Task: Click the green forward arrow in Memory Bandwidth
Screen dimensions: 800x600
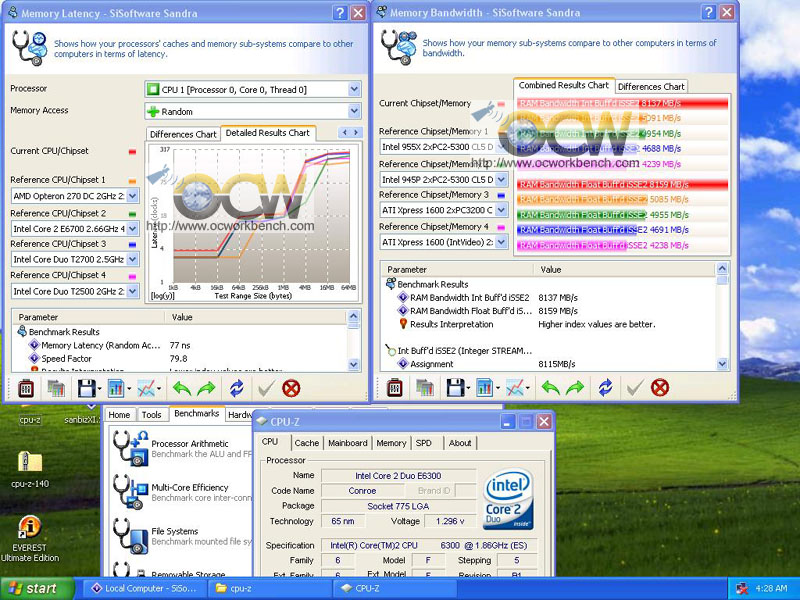Action: 575,388
